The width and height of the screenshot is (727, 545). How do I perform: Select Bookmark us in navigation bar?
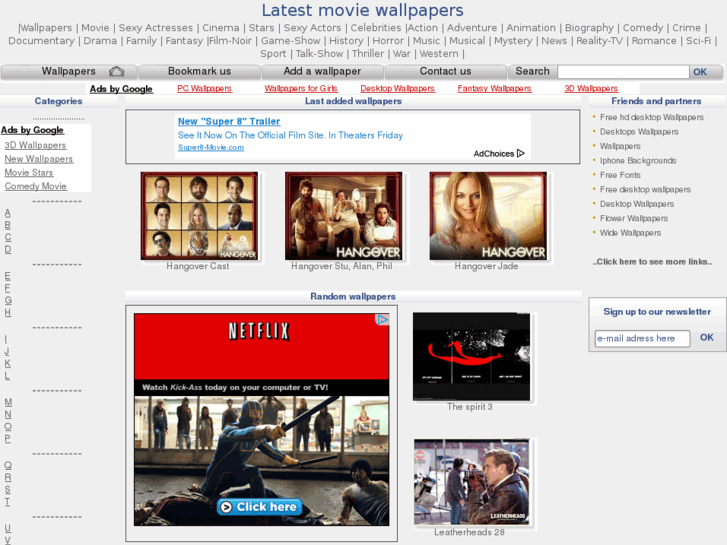[199, 71]
